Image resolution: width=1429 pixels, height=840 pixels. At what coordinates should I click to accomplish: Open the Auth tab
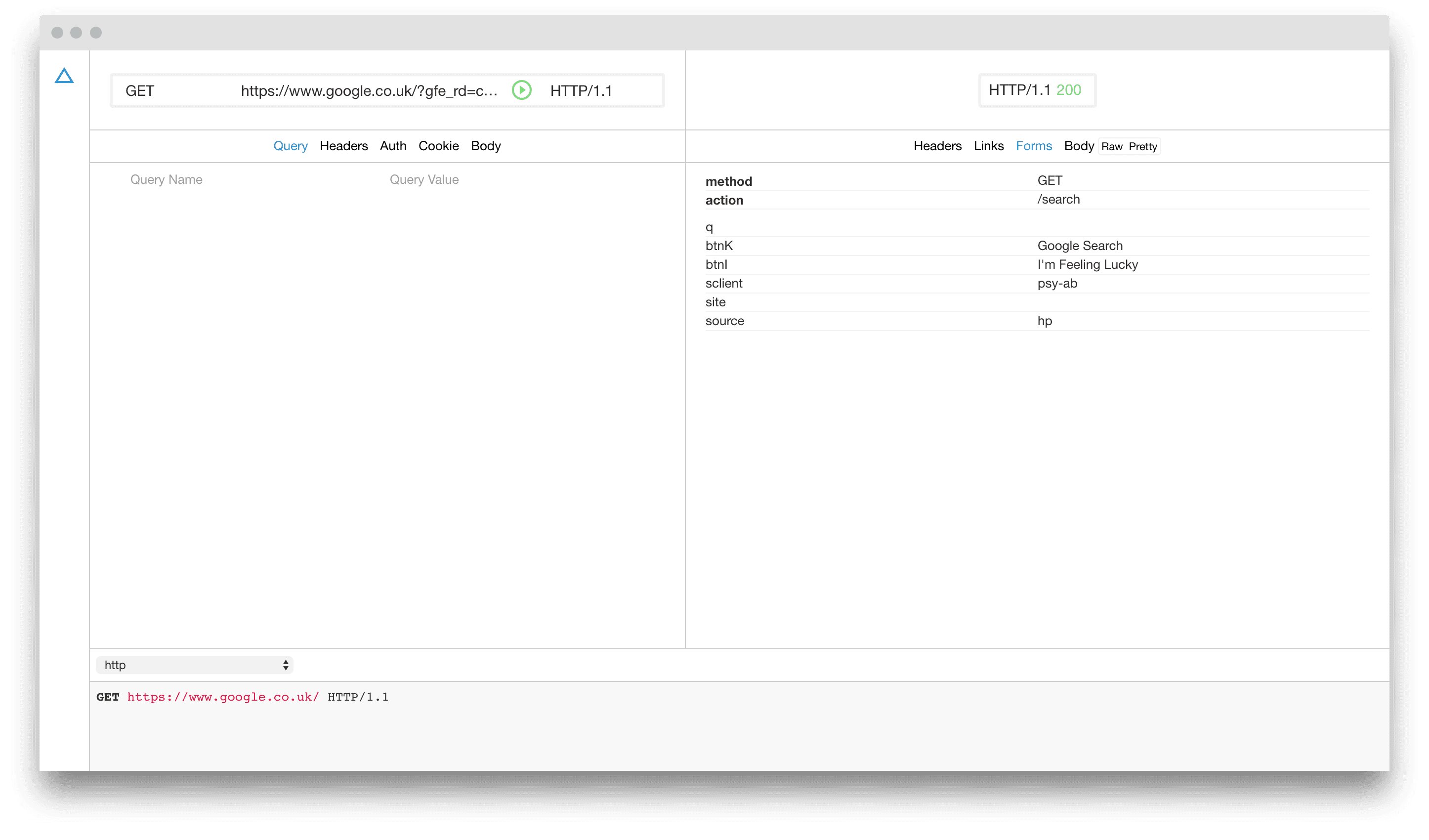click(393, 146)
